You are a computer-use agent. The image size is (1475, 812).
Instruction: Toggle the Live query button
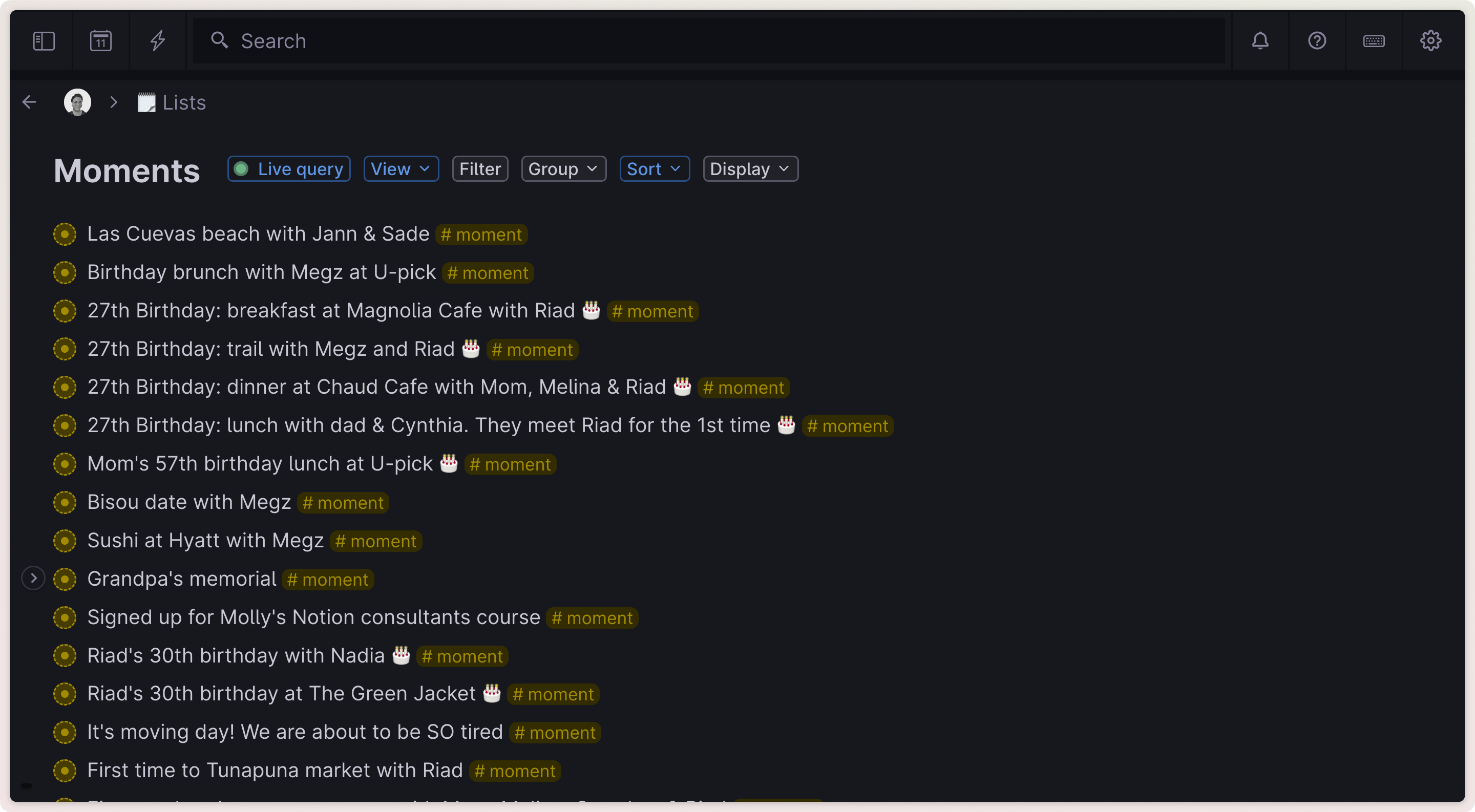coord(288,169)
